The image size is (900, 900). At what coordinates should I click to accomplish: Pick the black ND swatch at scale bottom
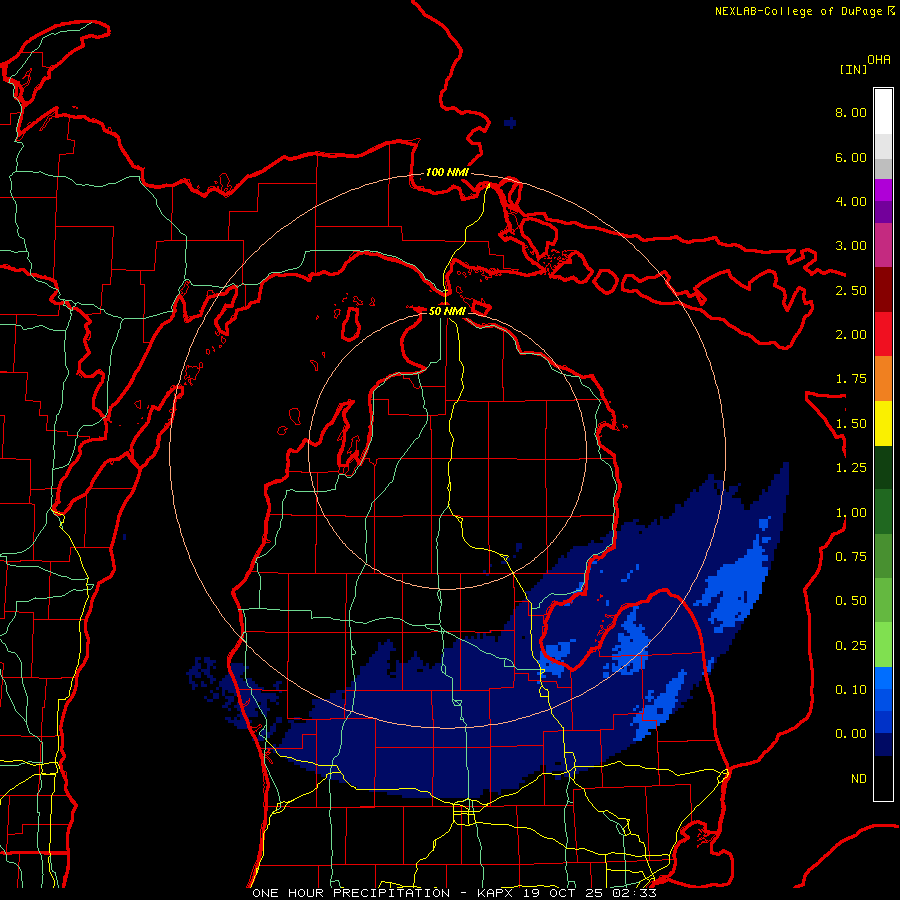coord(883,778)
